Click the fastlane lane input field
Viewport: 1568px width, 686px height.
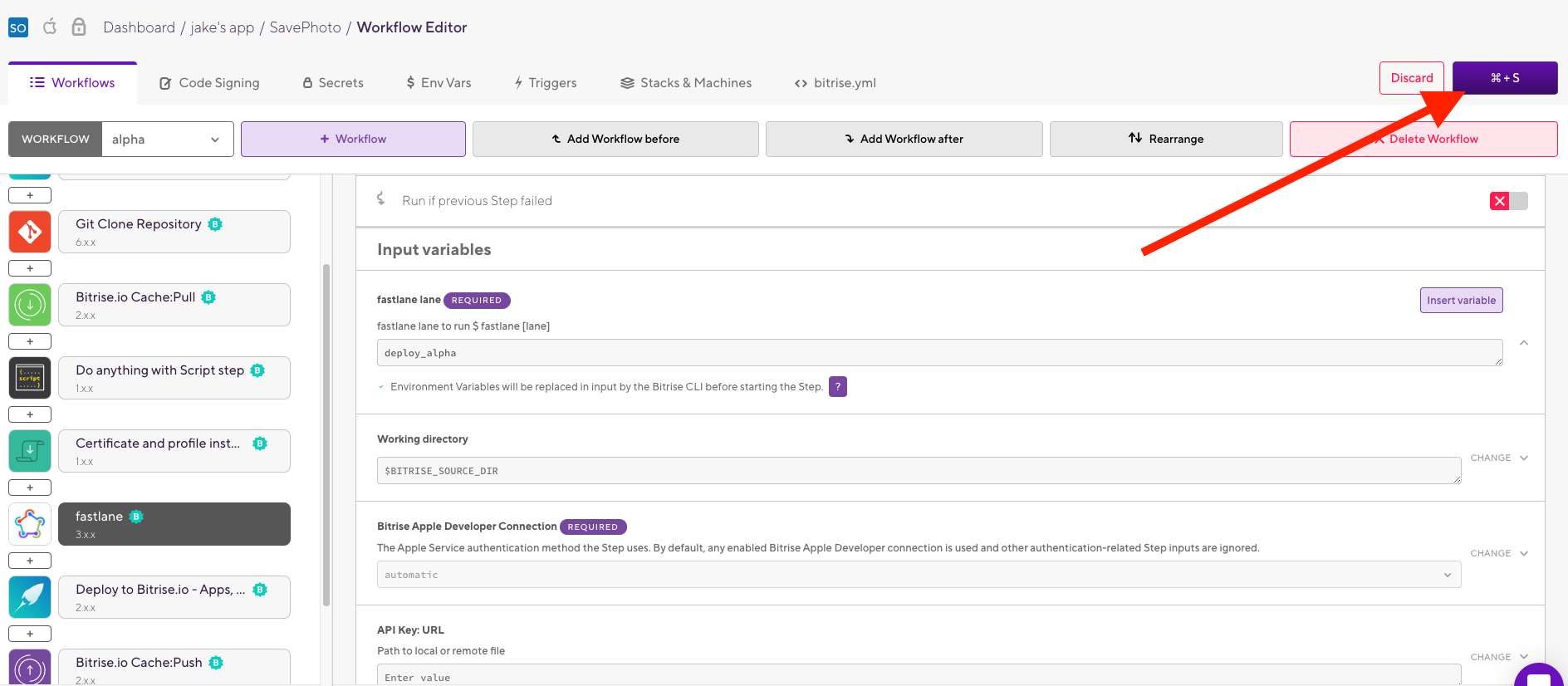point(940,353)
